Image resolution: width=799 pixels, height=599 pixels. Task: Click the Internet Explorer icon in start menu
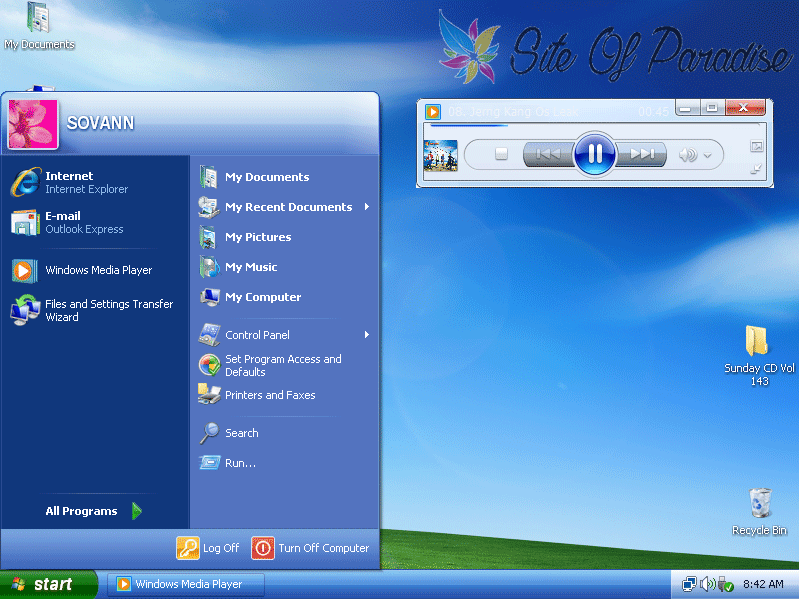tap(25, 182)
